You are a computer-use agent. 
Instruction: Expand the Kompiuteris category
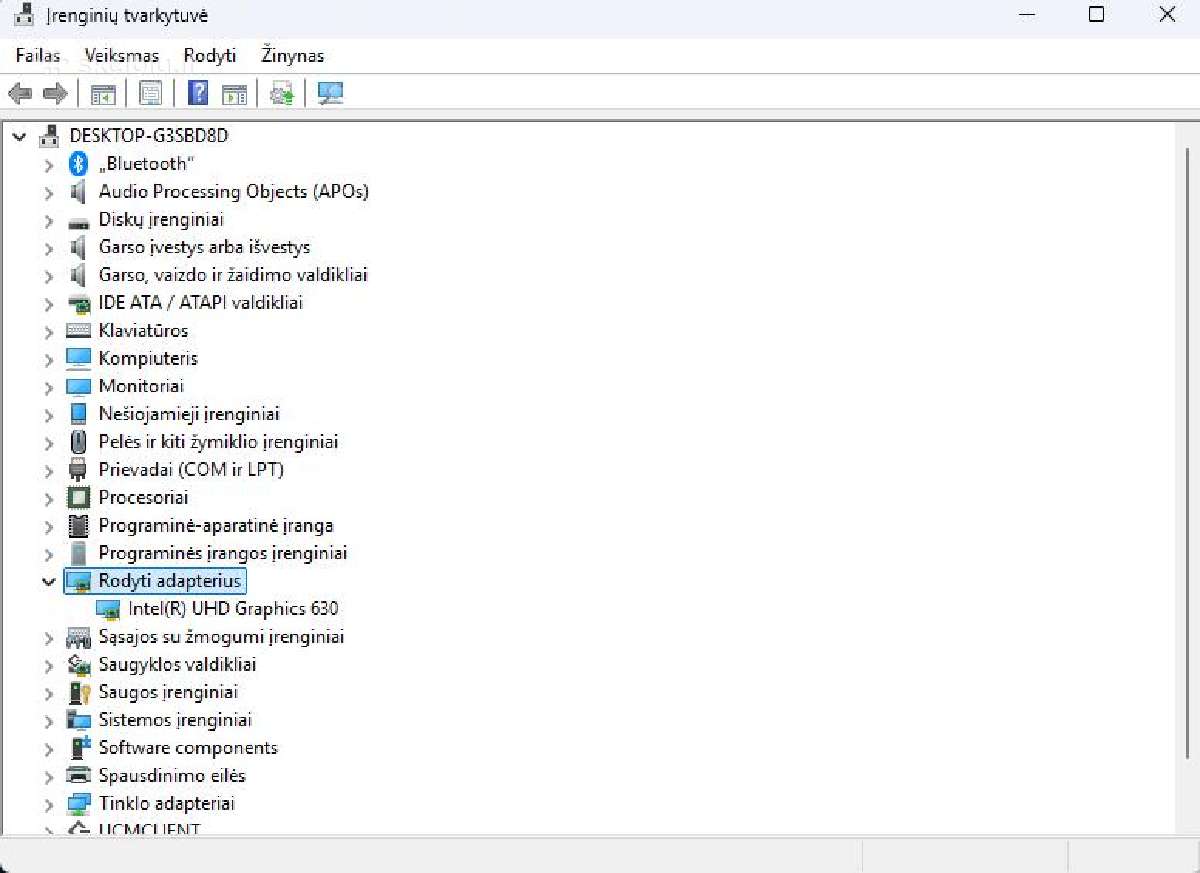click(x=48, y=359)
